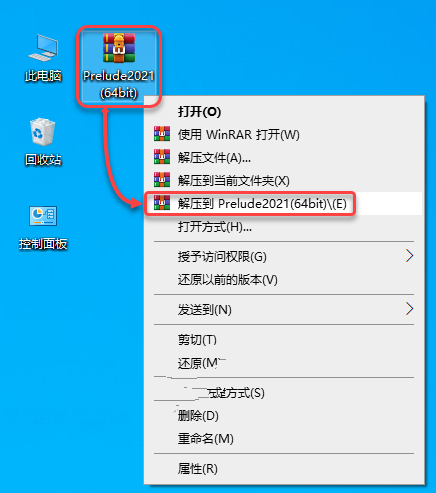The image size is (436, 493).
Task: Choose 剪切(T) from the menu
Action: (x=197, y=340)
